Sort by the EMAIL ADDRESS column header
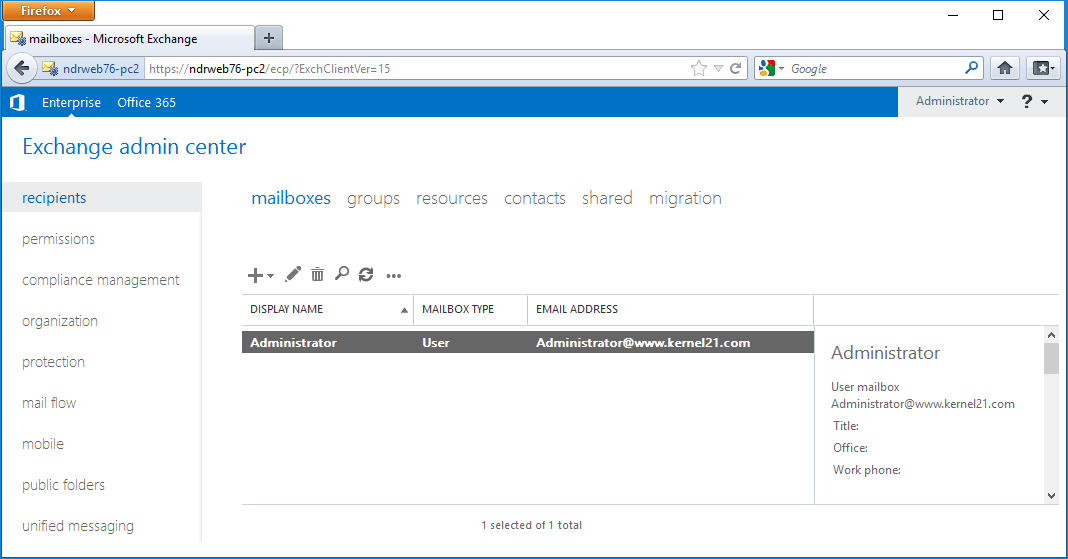This screenshot has width=1068, height=559. pos(670,309)
